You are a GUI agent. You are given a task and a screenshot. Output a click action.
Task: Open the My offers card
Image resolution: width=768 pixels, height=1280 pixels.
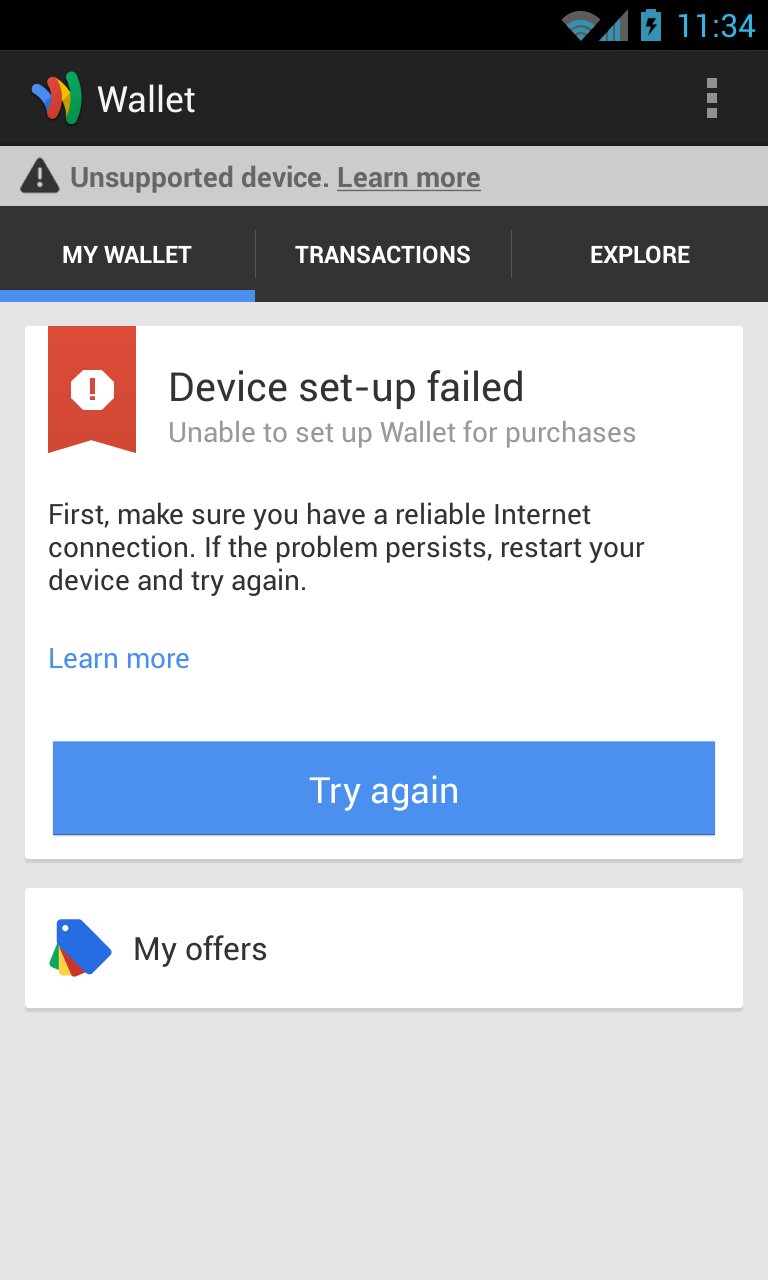point(384,948)
